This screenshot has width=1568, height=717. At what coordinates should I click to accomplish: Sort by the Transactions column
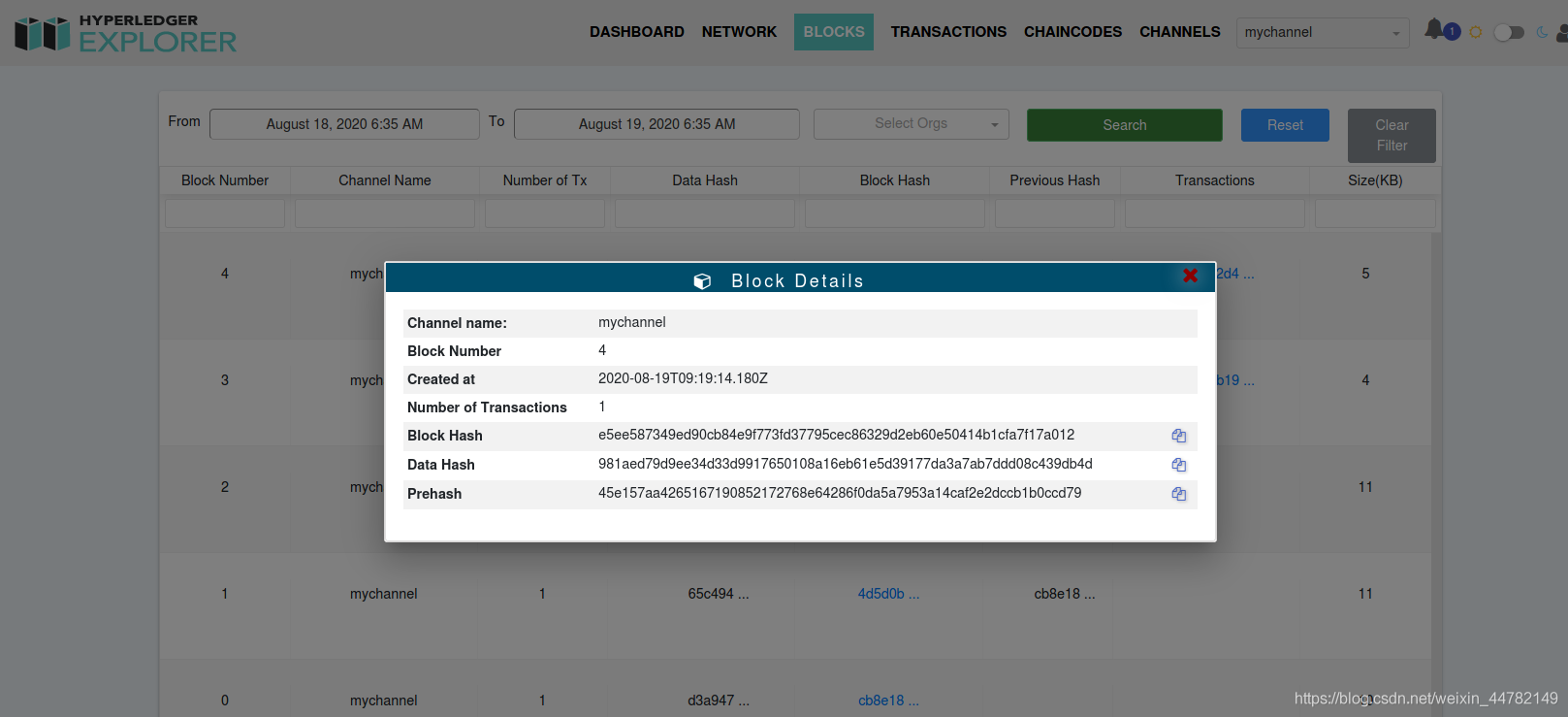pyautogui.click(x=1215, y=180)
